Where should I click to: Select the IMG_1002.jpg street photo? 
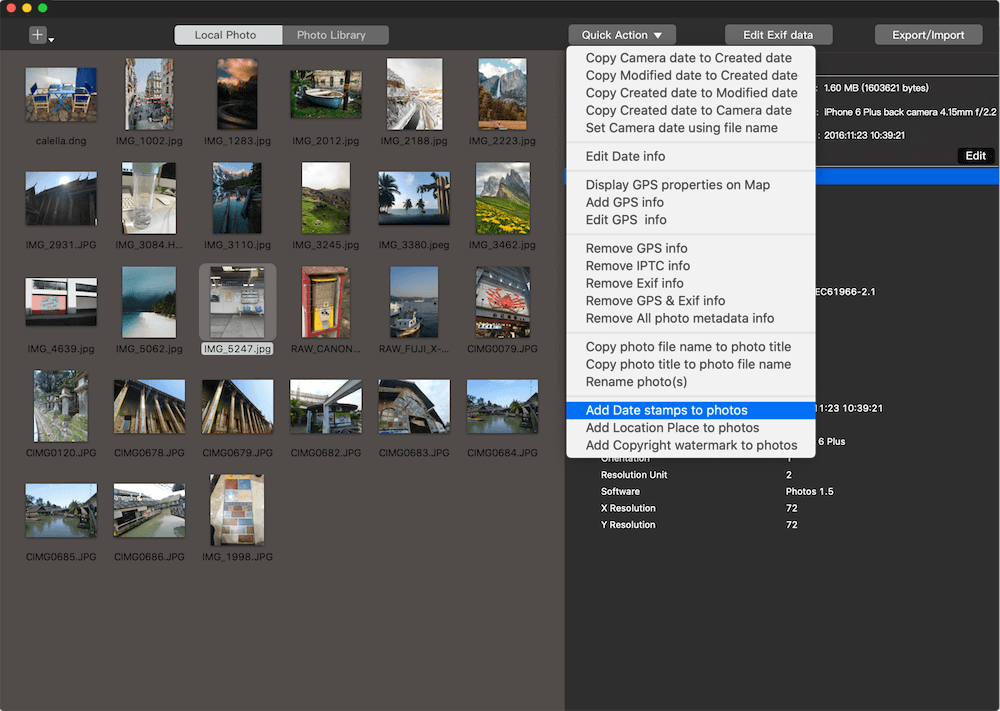[x=149, y=94]
